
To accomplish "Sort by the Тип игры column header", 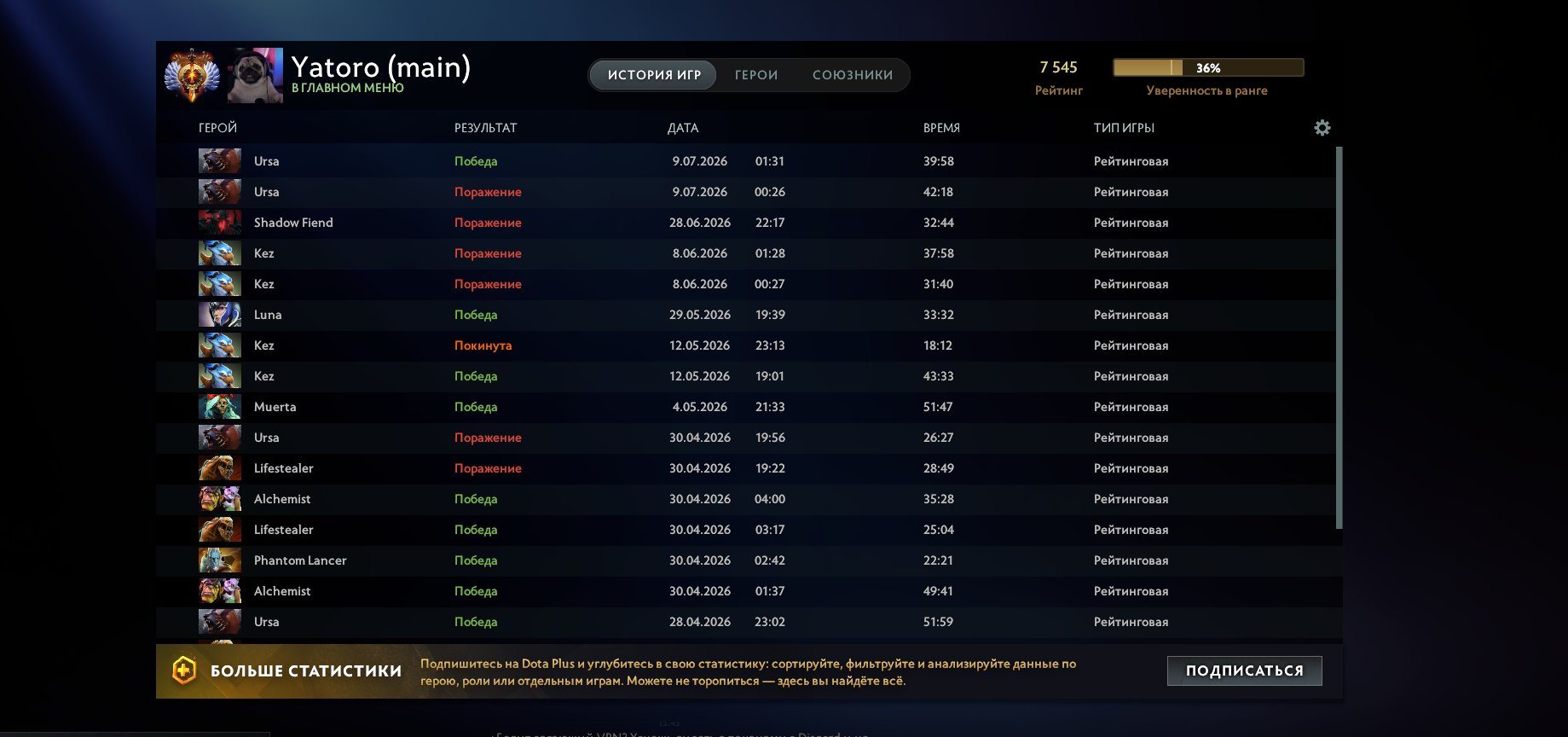I will point(1124,128).
